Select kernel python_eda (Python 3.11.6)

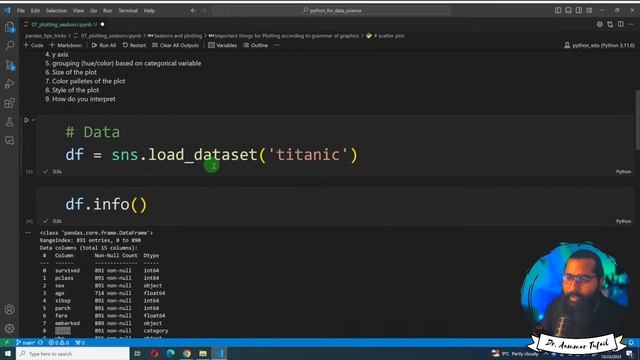[599, 45]
